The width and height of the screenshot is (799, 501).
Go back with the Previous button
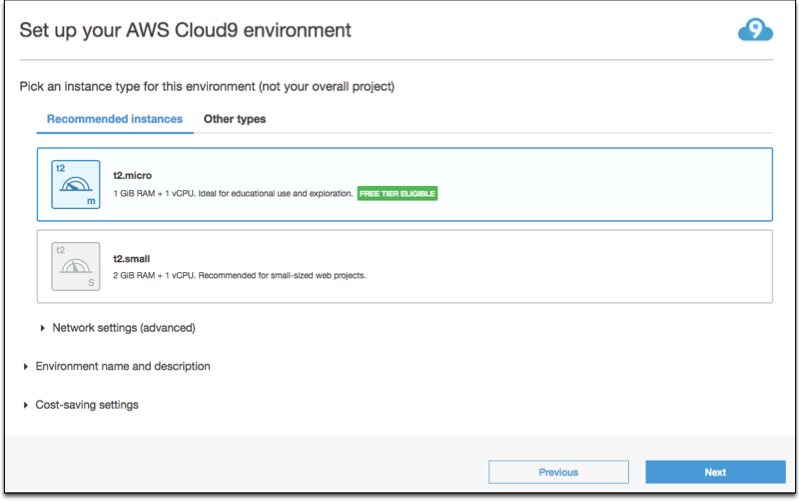[x=558, y=472]
